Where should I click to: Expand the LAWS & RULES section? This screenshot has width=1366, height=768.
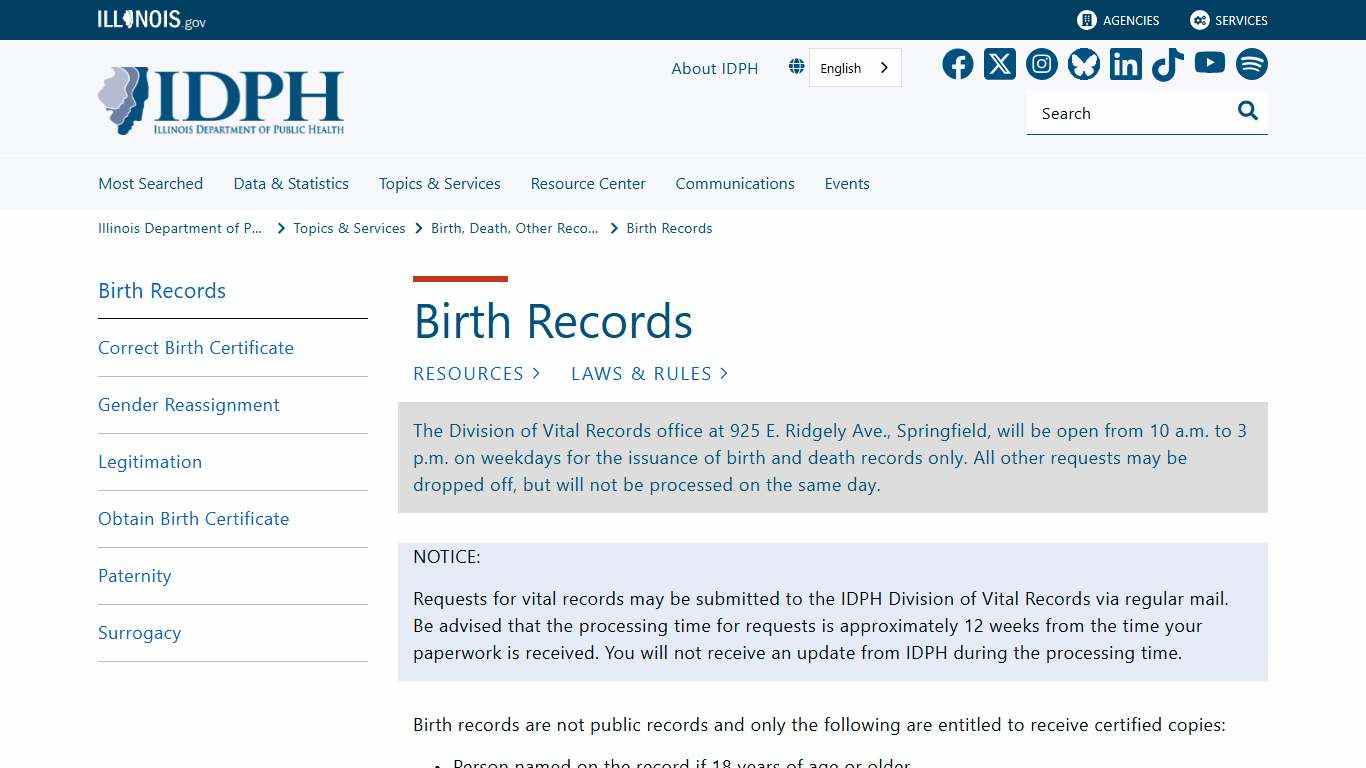pyautogui.click(x=649, y=373)
